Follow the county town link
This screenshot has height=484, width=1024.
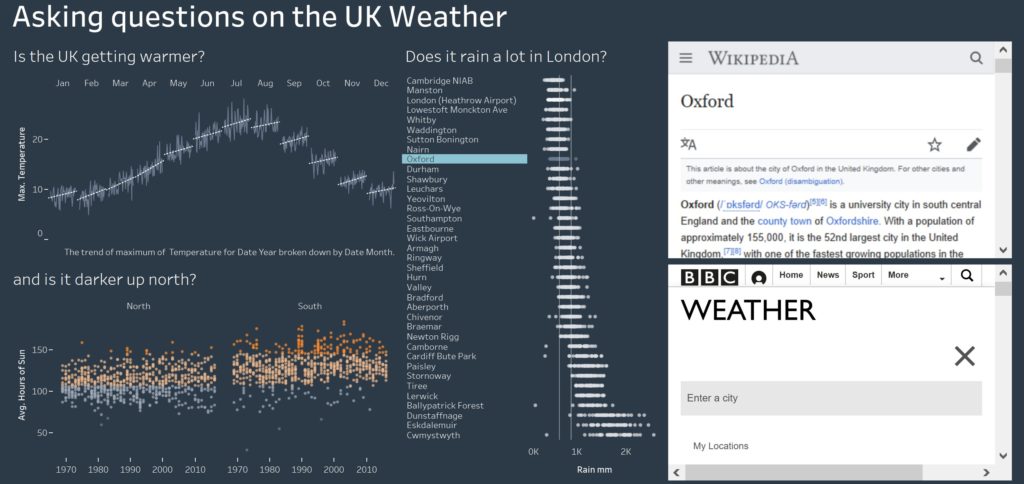point(784,221)
